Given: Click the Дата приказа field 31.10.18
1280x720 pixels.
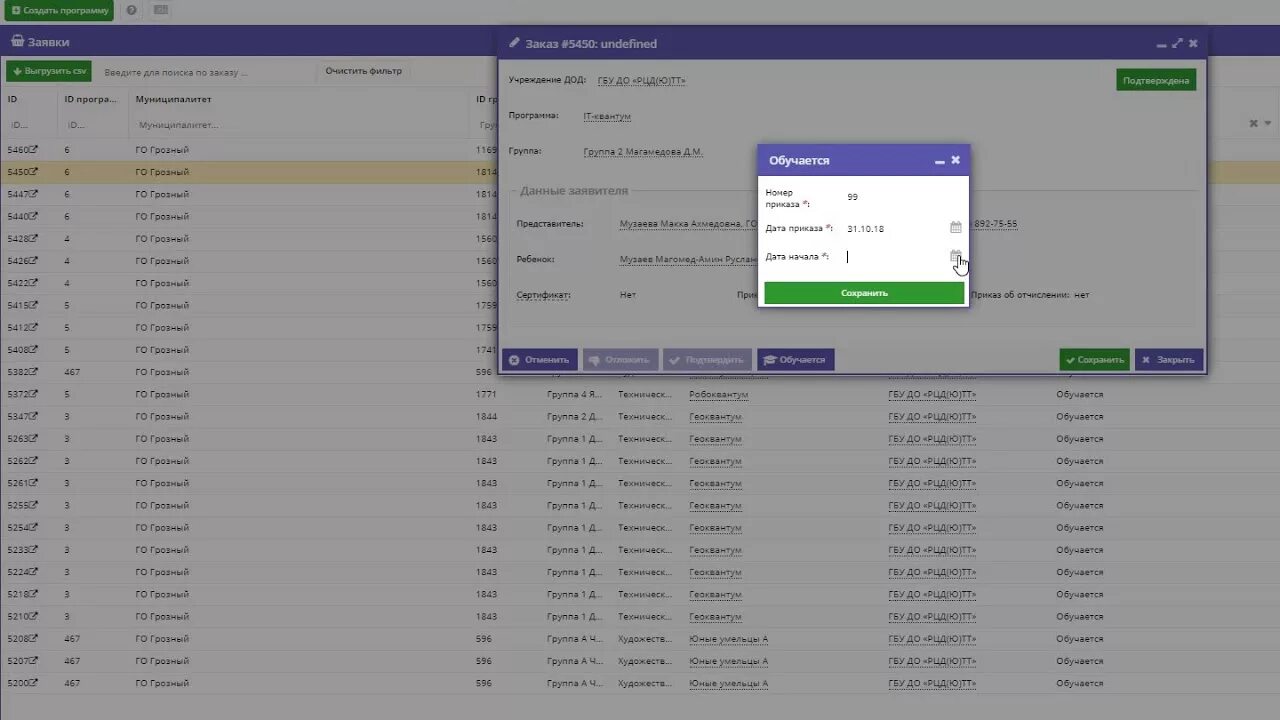Looking at the screenshot, I should (x=895, y=229).
